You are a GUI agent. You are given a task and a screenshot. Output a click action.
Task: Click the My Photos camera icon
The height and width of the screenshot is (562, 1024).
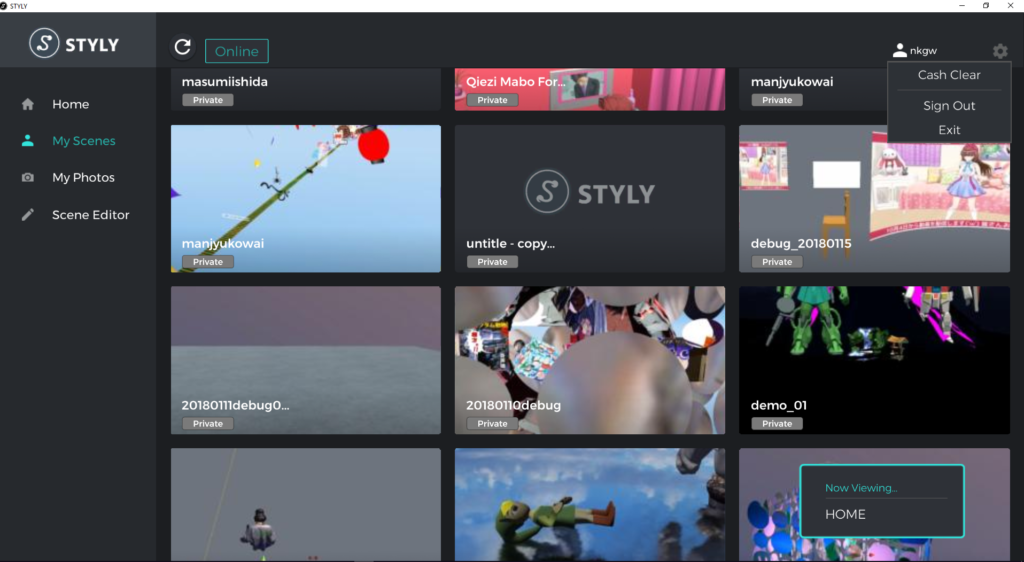point(27,177)
